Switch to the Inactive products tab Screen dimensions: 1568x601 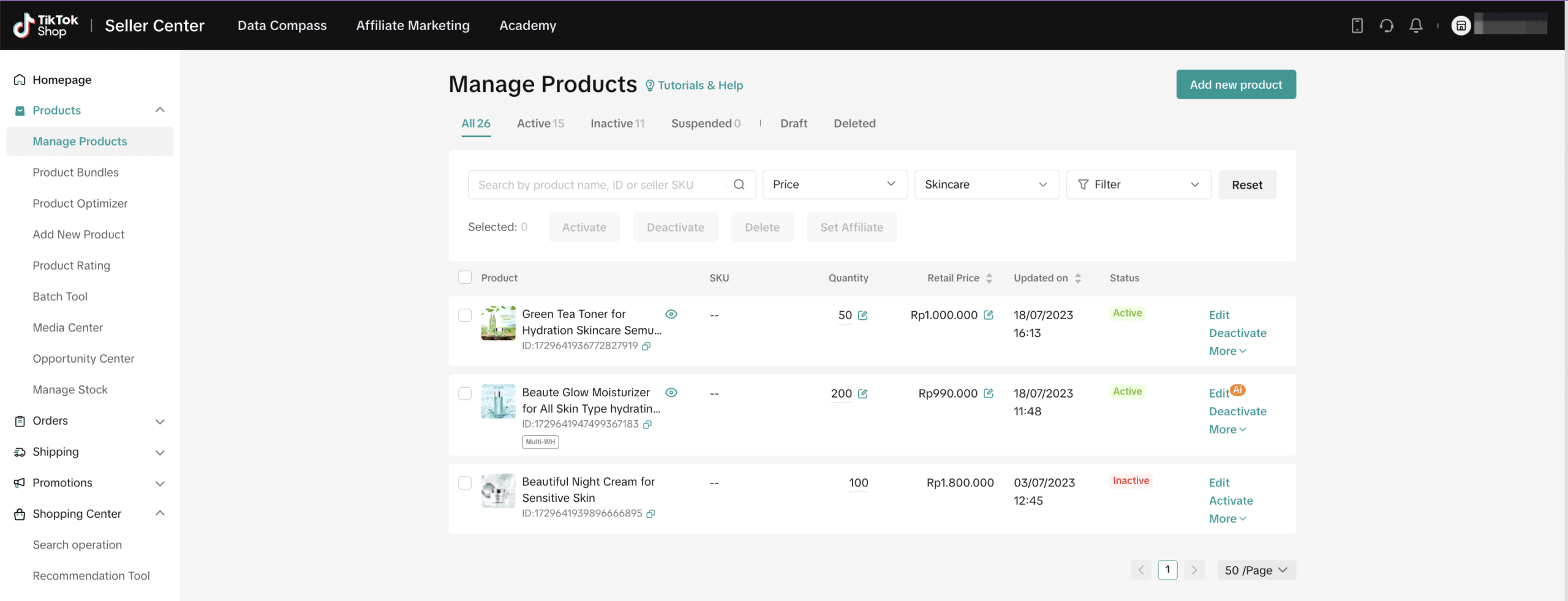[617, 123]
